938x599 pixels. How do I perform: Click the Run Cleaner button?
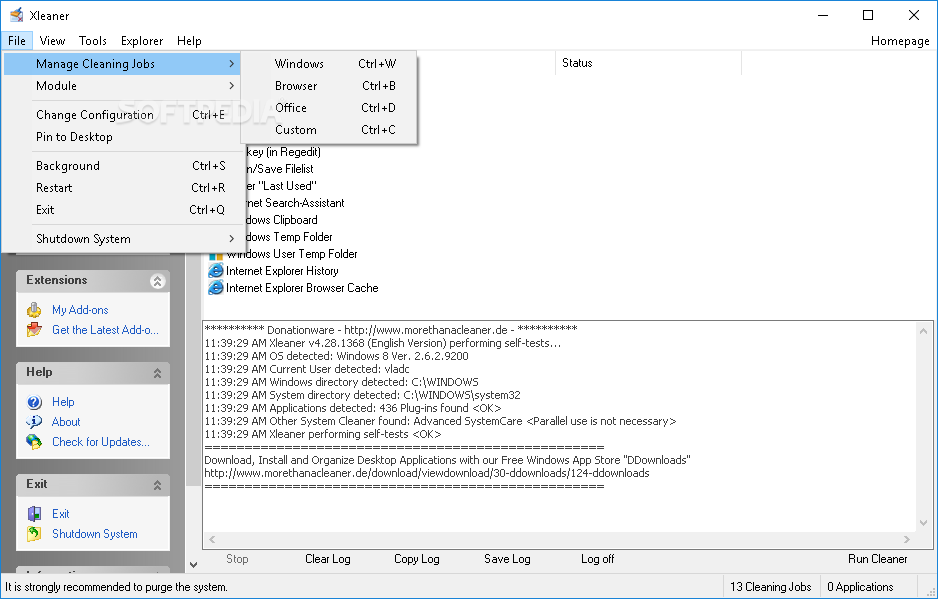pos(877,559)
